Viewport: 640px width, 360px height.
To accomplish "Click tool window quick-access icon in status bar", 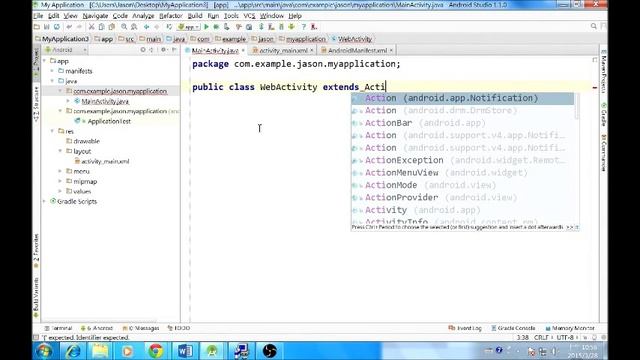I will [x=36, y=338].
